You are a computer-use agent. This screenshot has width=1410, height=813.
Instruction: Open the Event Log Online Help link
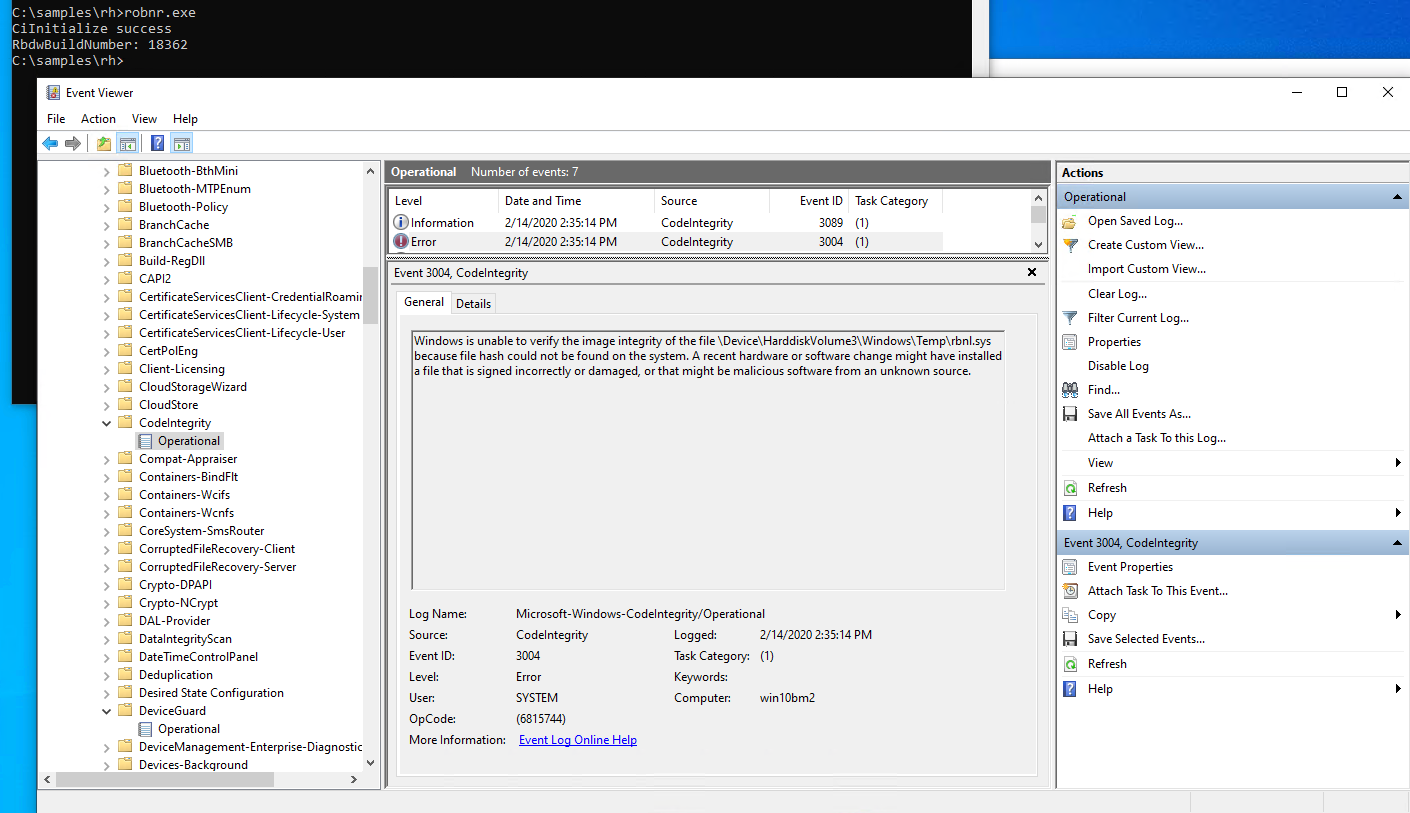click(577, 739)
